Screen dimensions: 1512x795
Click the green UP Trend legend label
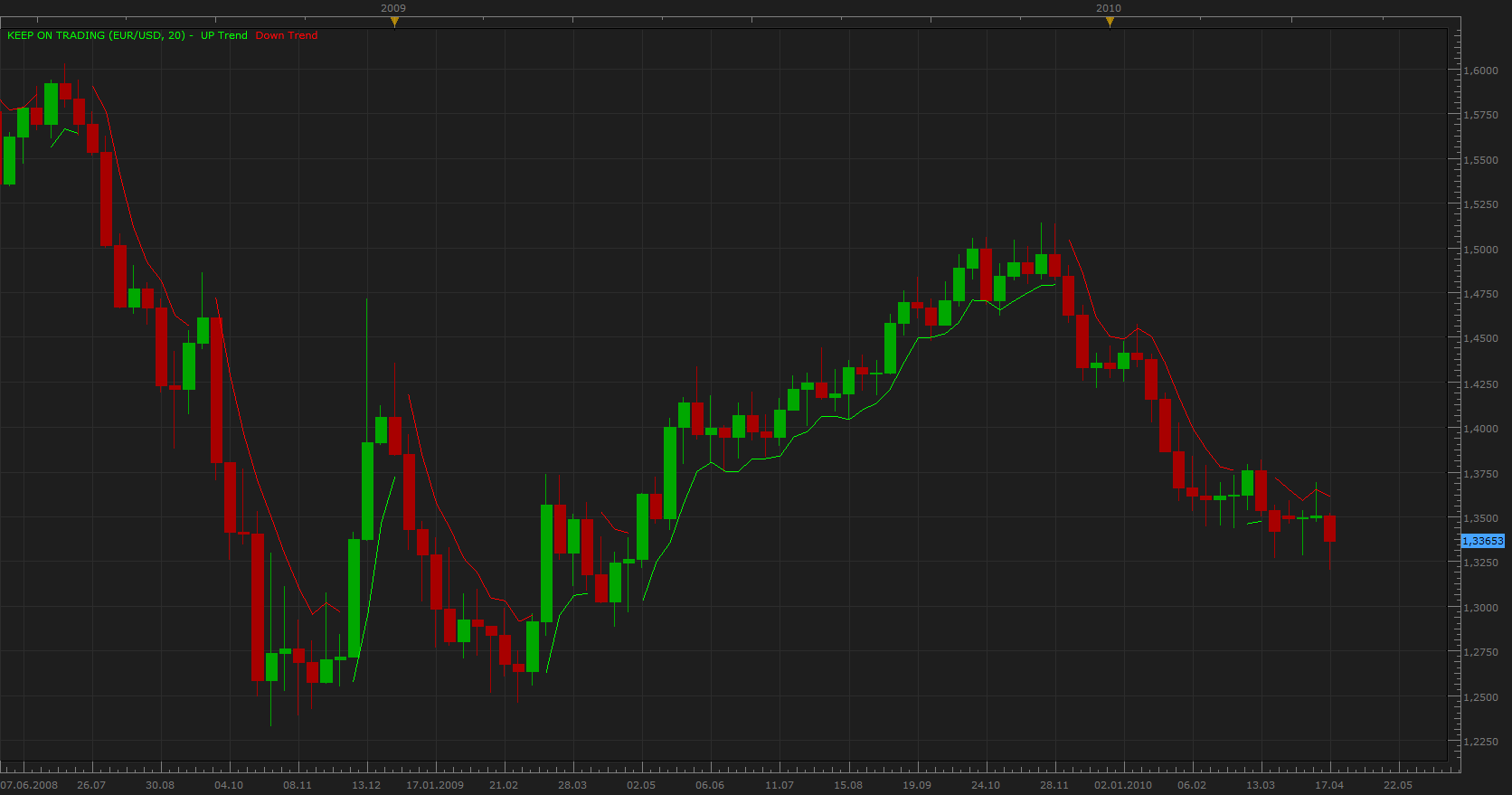point(224,35)
